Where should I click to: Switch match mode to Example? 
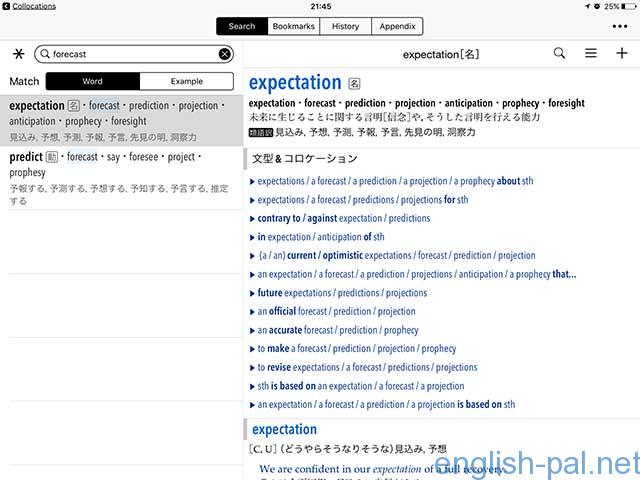click(186, 81)
